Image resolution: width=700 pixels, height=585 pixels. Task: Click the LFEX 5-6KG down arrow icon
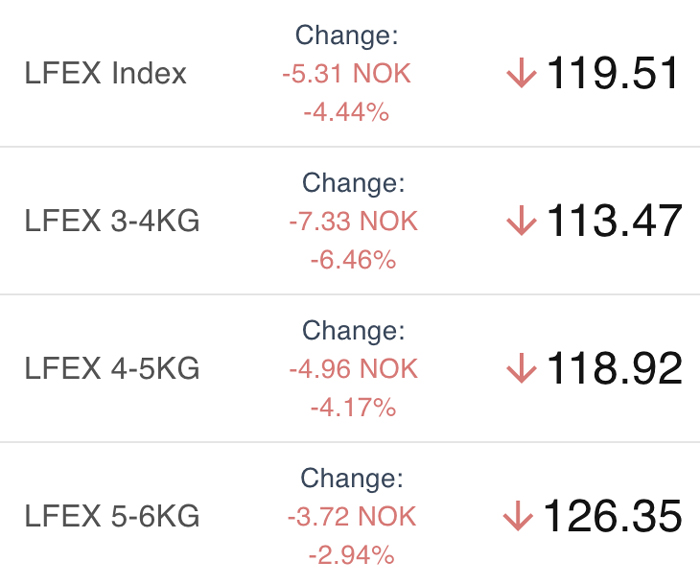point(518,516)
